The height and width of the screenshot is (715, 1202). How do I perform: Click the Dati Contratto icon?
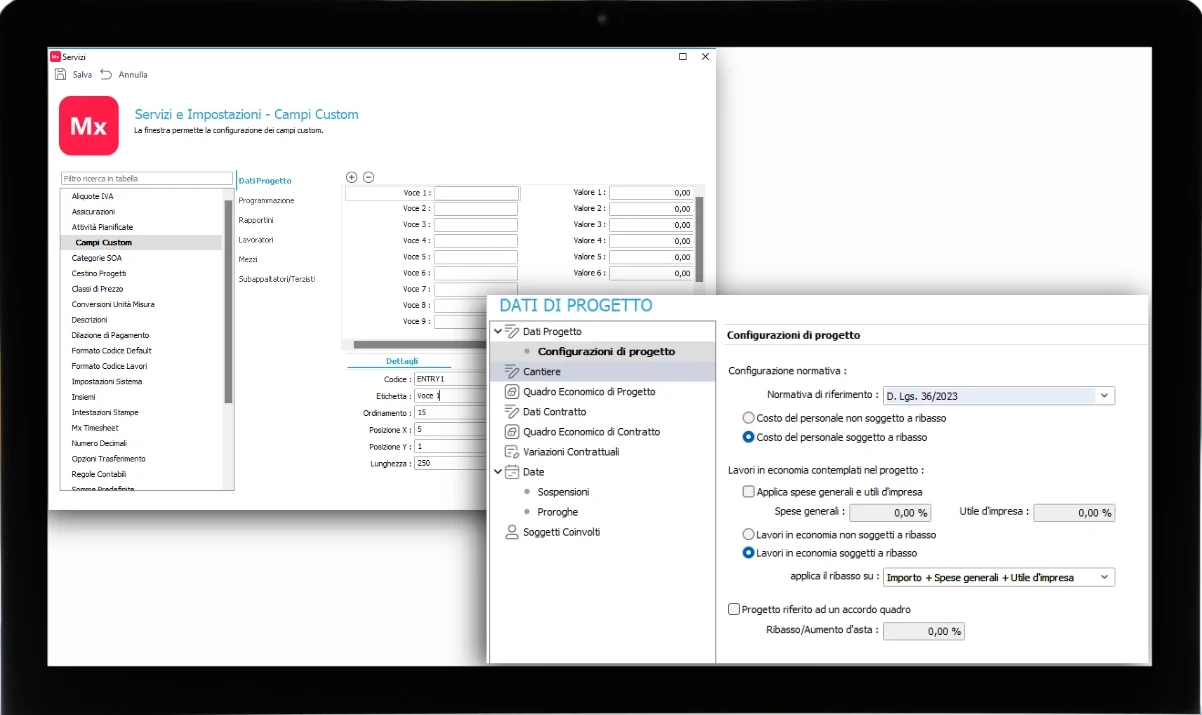tap(512, 412)
